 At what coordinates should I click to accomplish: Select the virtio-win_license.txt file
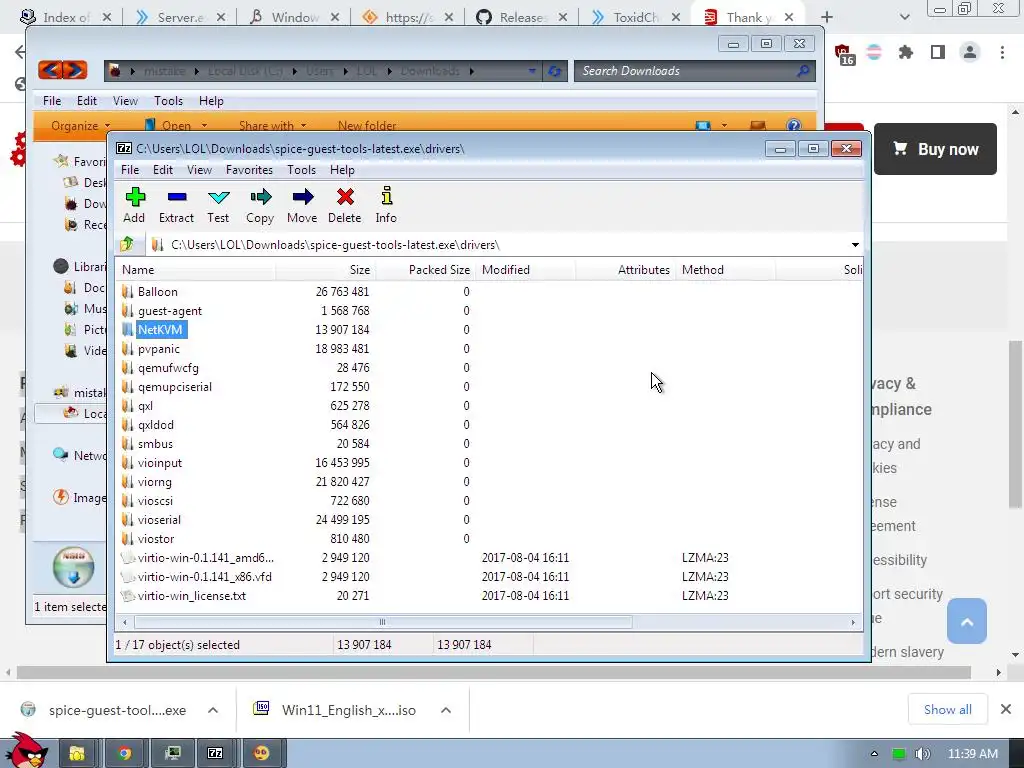click(x=191, y=596)
